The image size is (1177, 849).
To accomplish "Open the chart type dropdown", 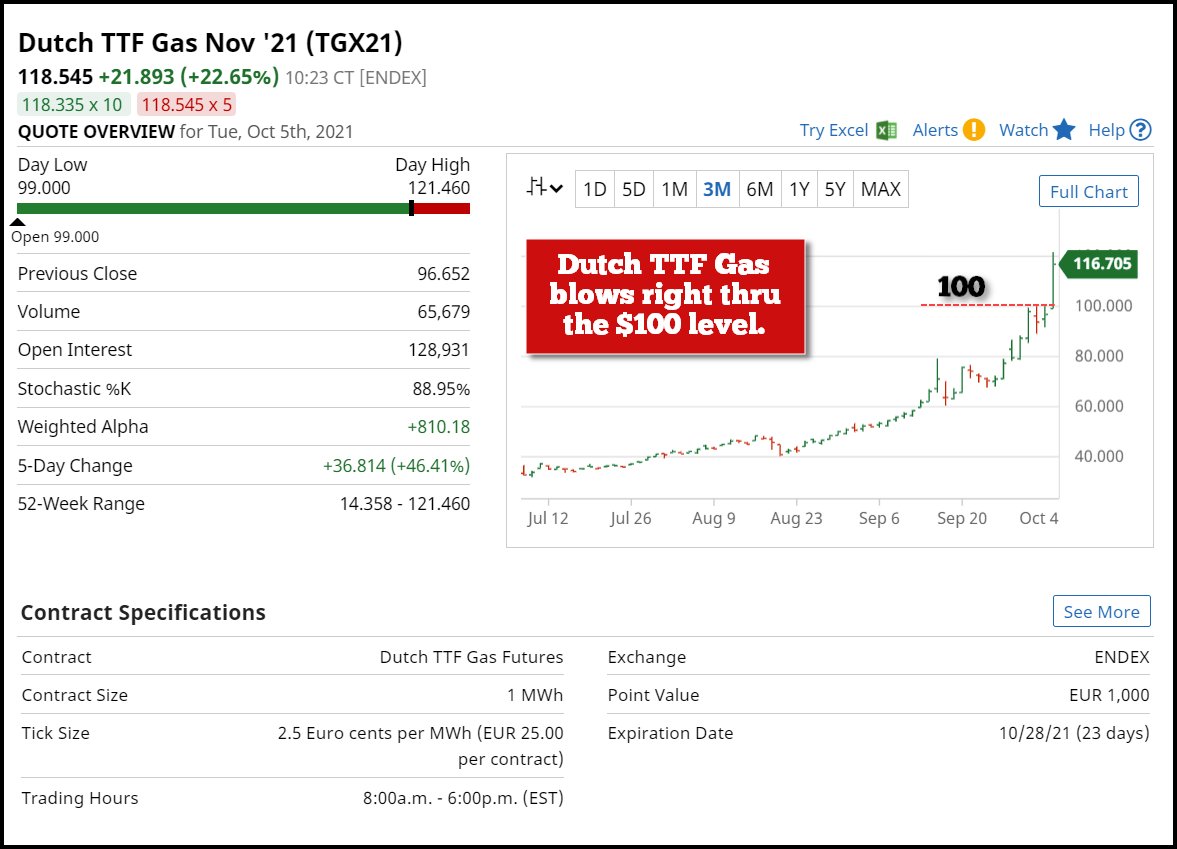I will coord(546,188).
